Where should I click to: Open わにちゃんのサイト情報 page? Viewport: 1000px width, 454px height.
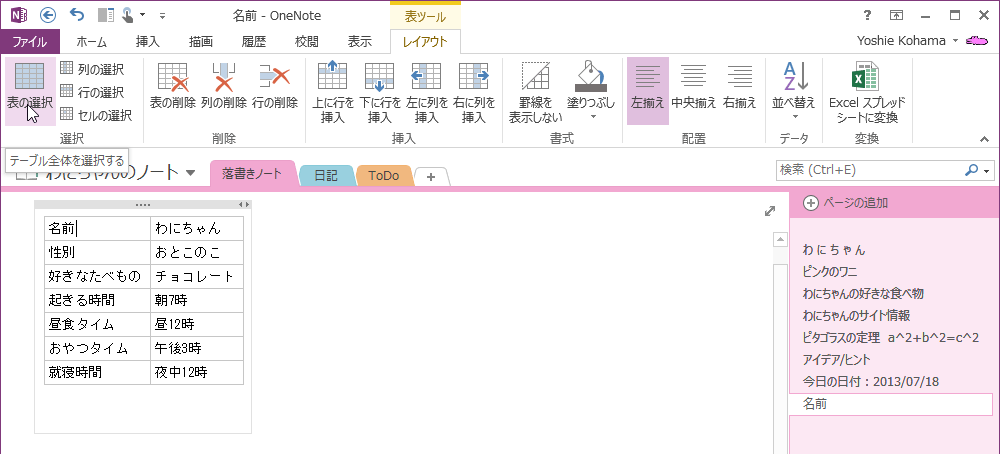857,316
